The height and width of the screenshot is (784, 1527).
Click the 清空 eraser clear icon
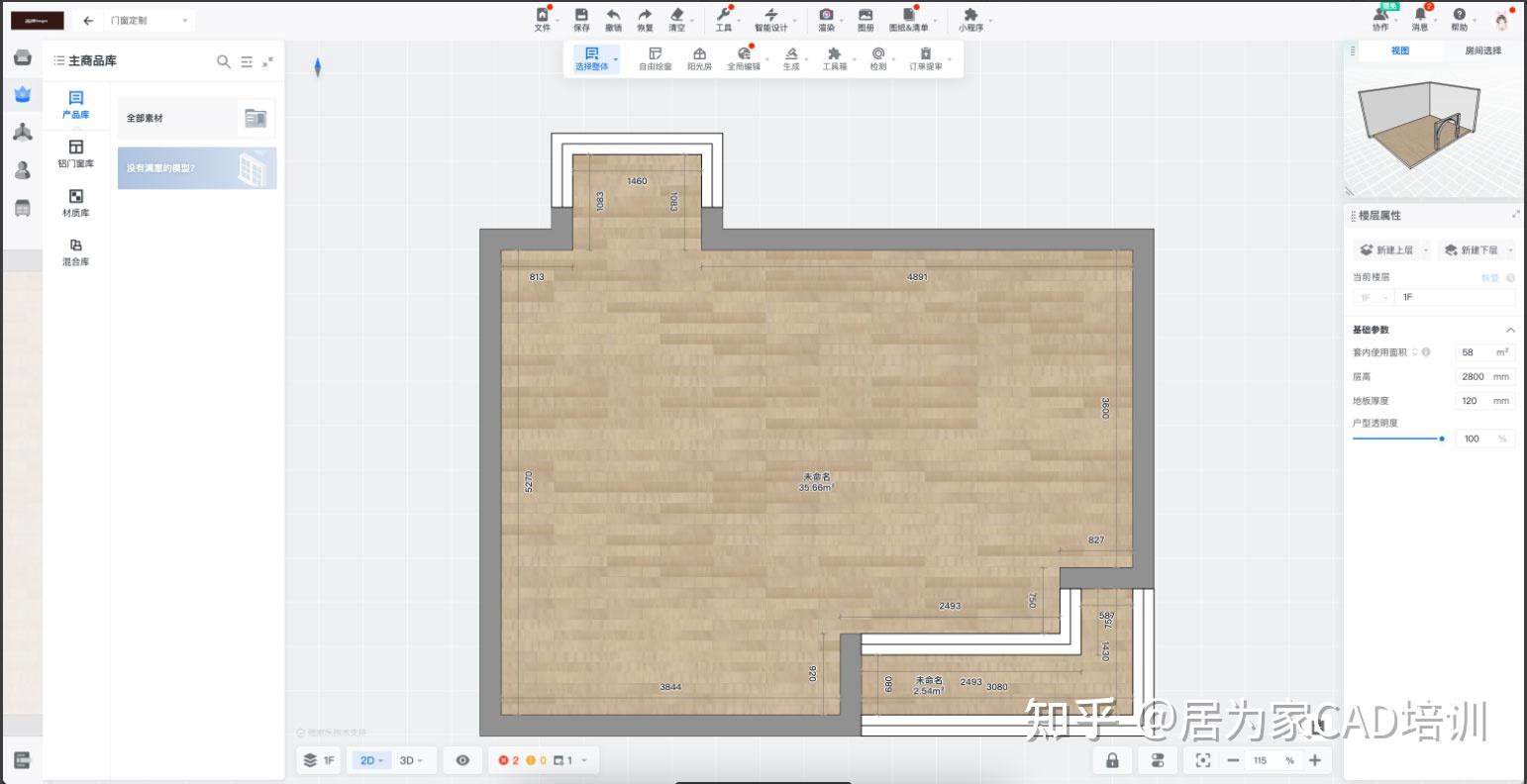coord(676,15)
